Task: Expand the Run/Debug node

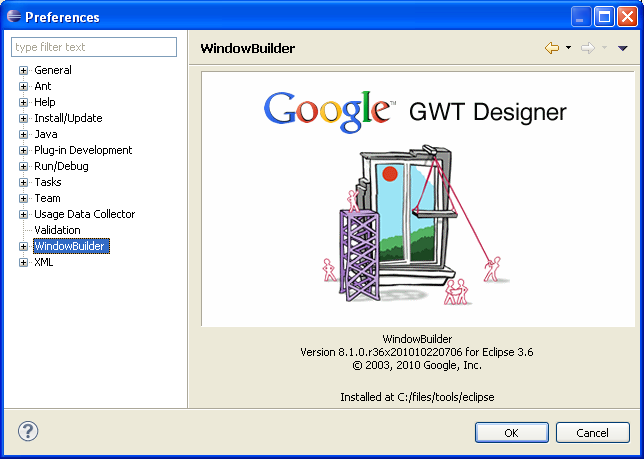Action: click(x=23, y=166)
